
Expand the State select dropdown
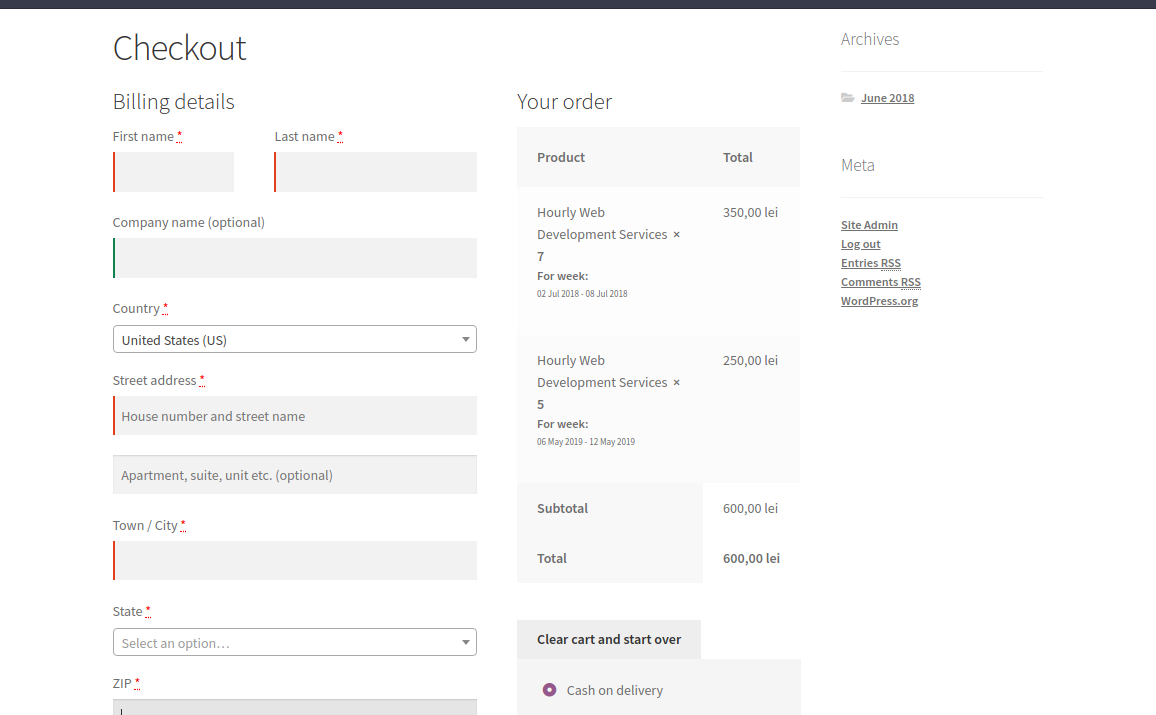click(294, 643)
